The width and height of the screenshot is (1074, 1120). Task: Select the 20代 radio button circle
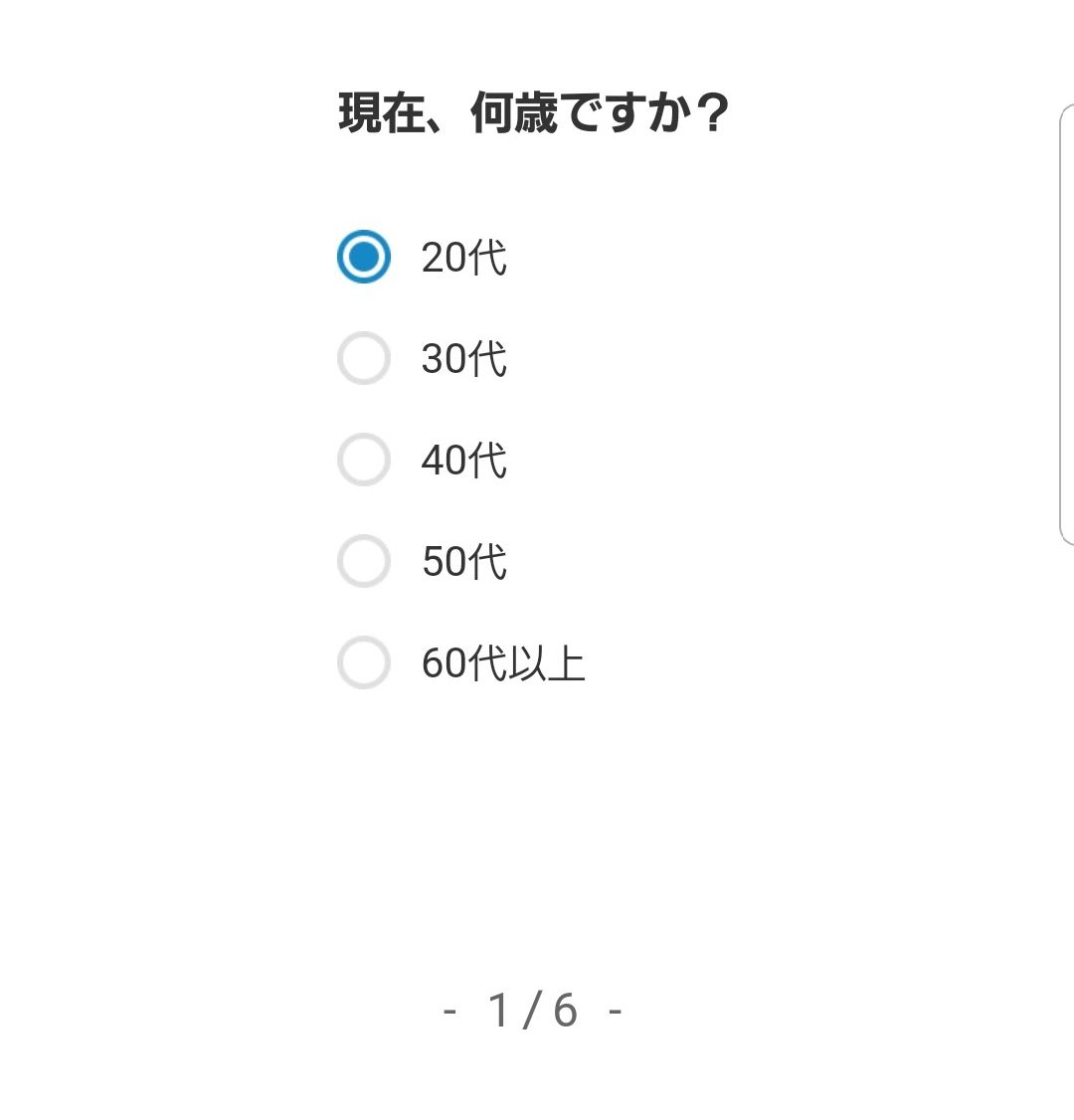click(364, 257)
